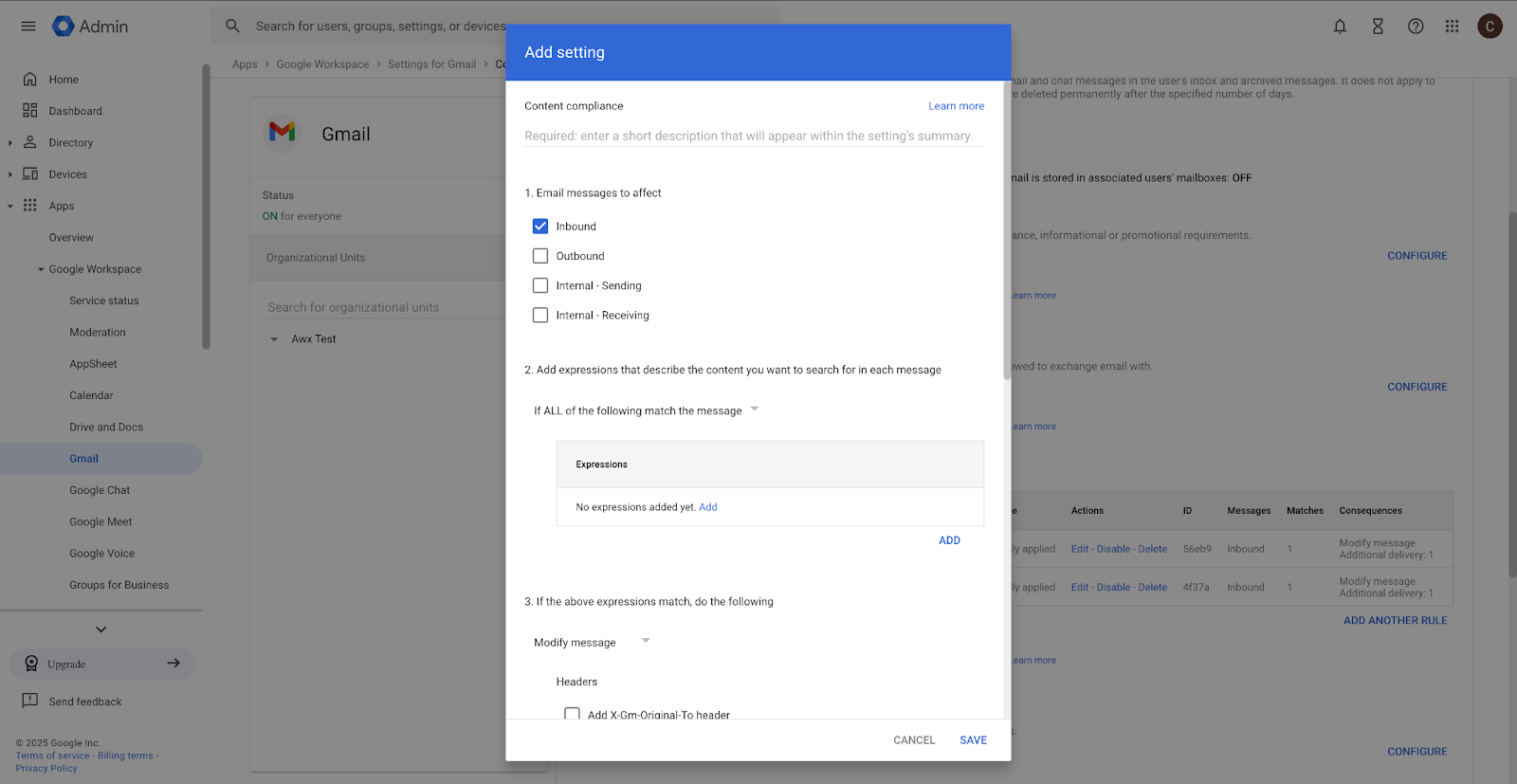This screenshot has height=784, width=1517.
Task: Open Calendar in the sidebar
Action: [91, 395]
